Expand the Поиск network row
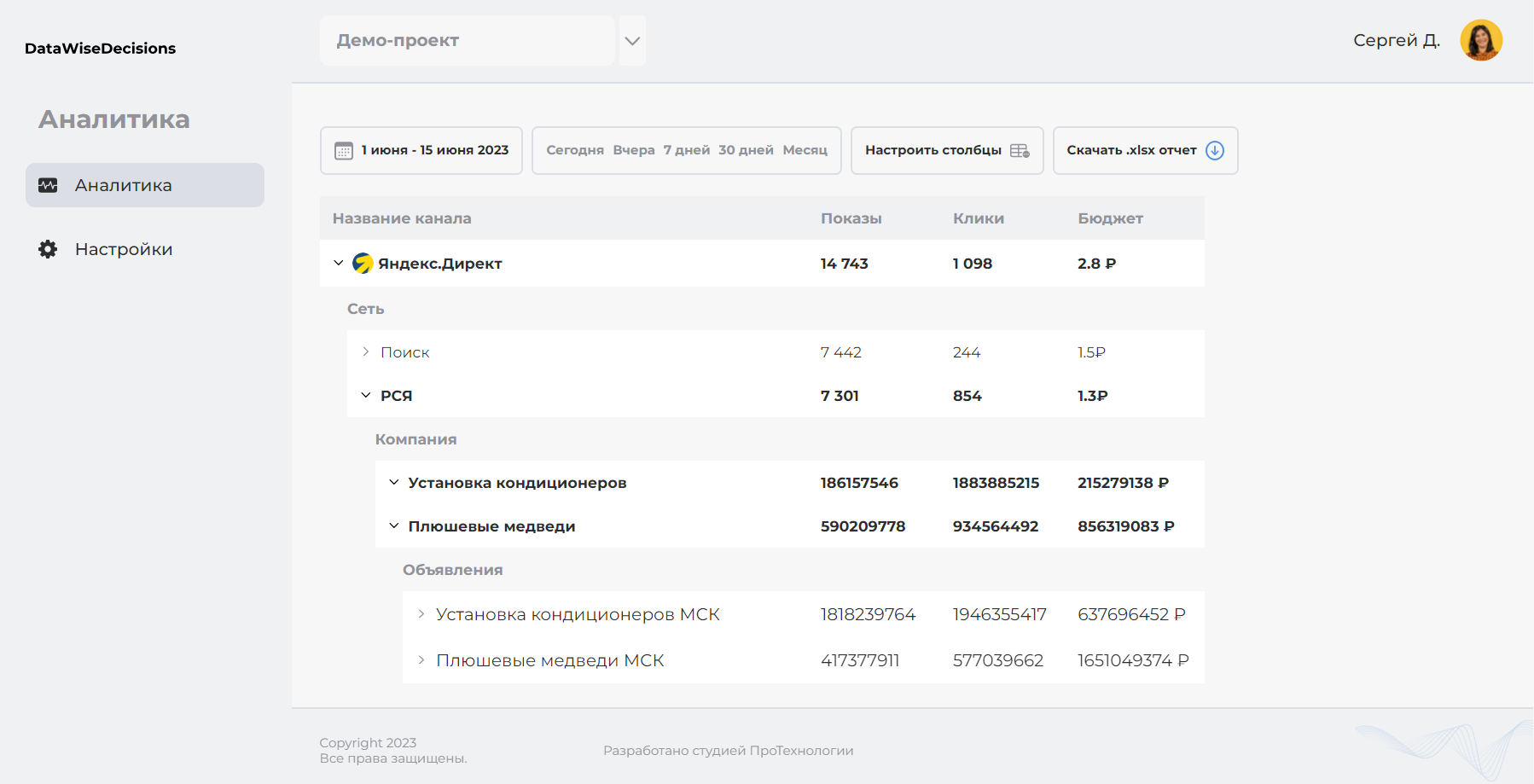The image size is (1534, 784). click(x=366, y=352)
